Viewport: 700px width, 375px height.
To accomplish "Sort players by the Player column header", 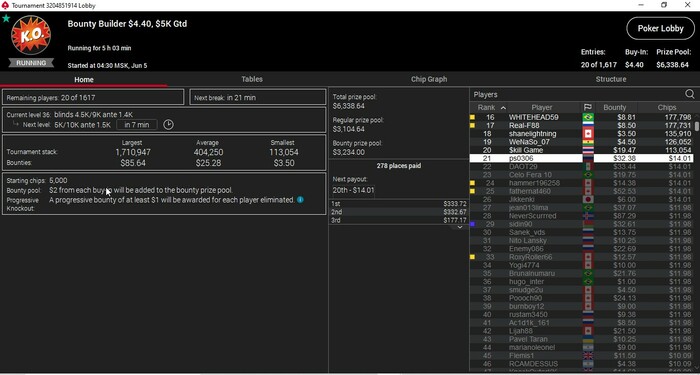I will tap(542, 108).
